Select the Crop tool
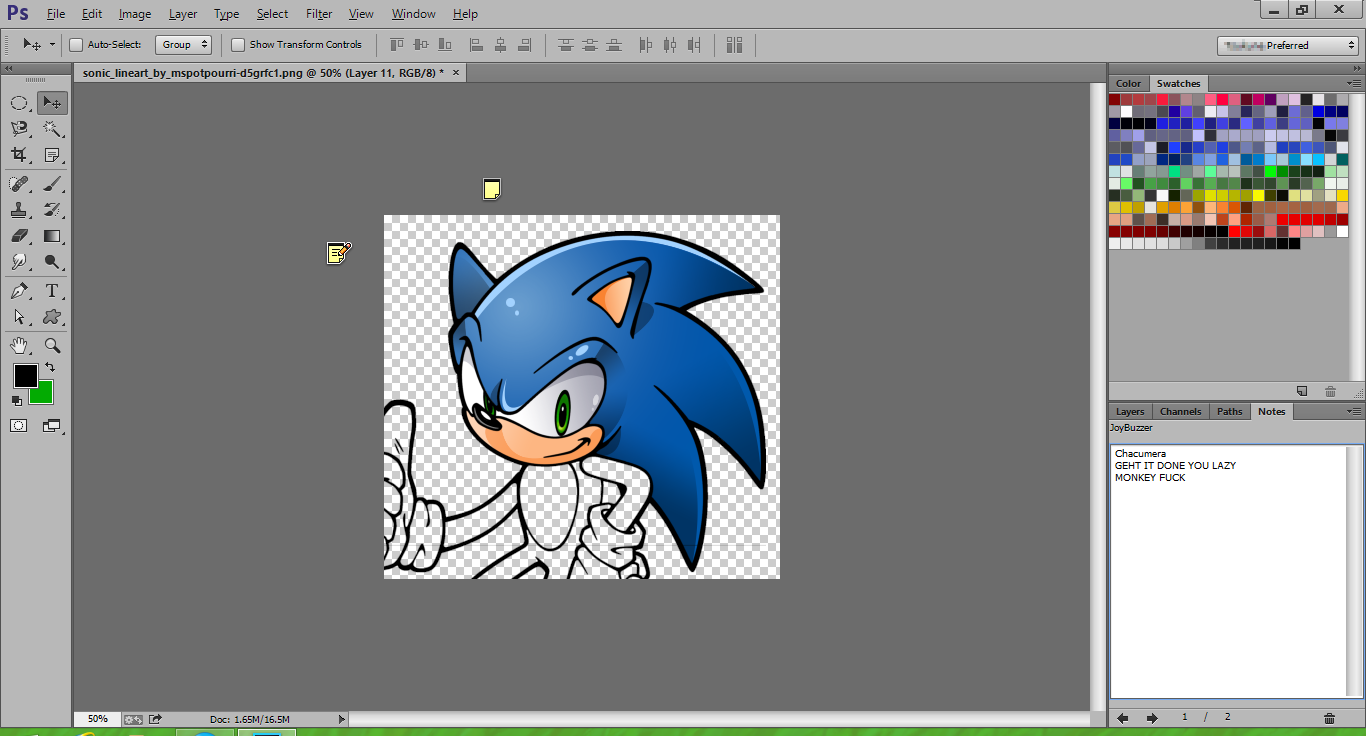 tap(19, 155)
